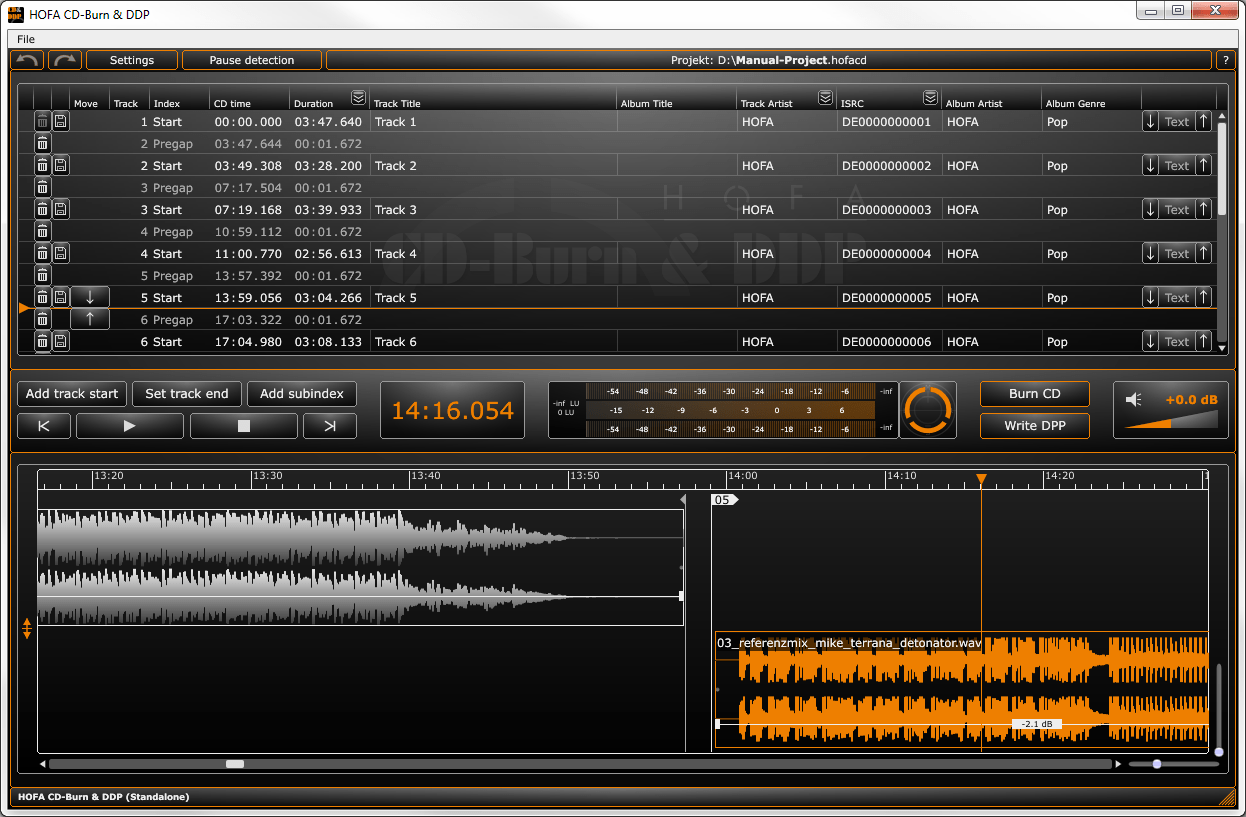The image size is (1246, 817).
Task: Open Text button for Track 6
Action: [x=1177, y=342]
